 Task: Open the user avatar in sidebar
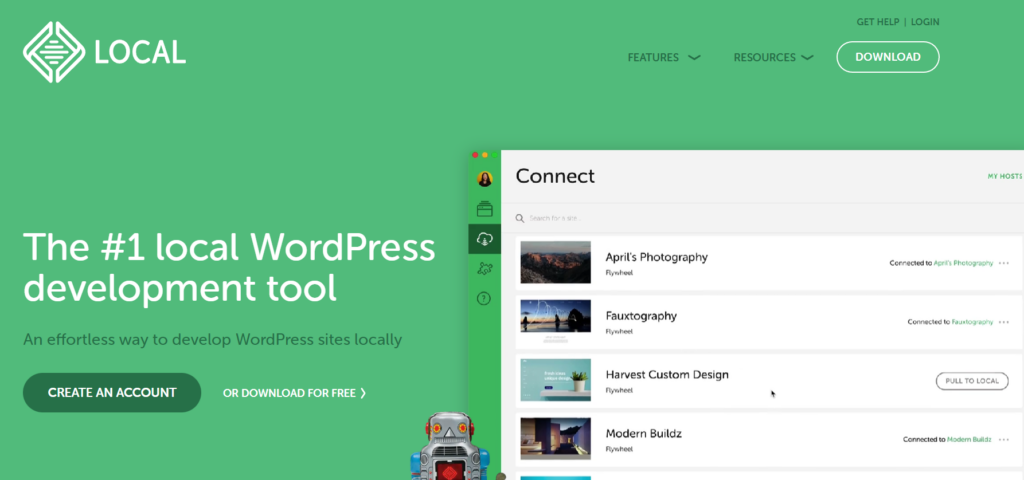click(x=485, y=180)
